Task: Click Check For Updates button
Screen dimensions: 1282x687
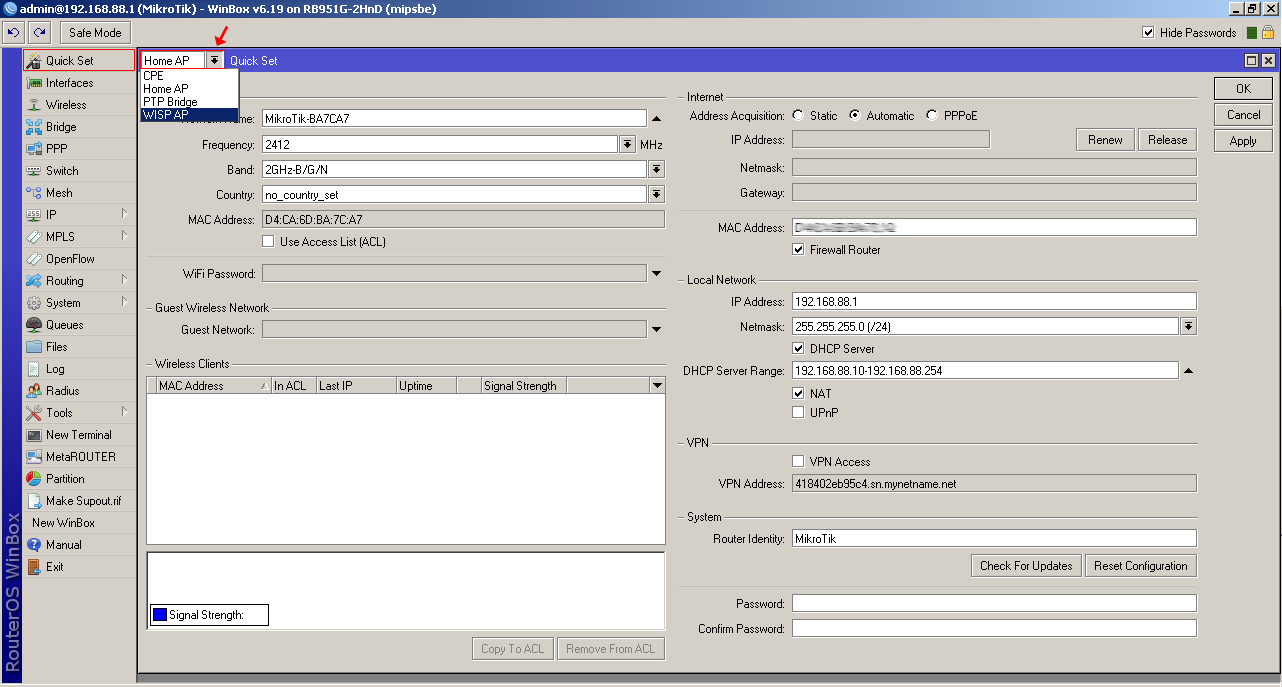Action: 1026,566
